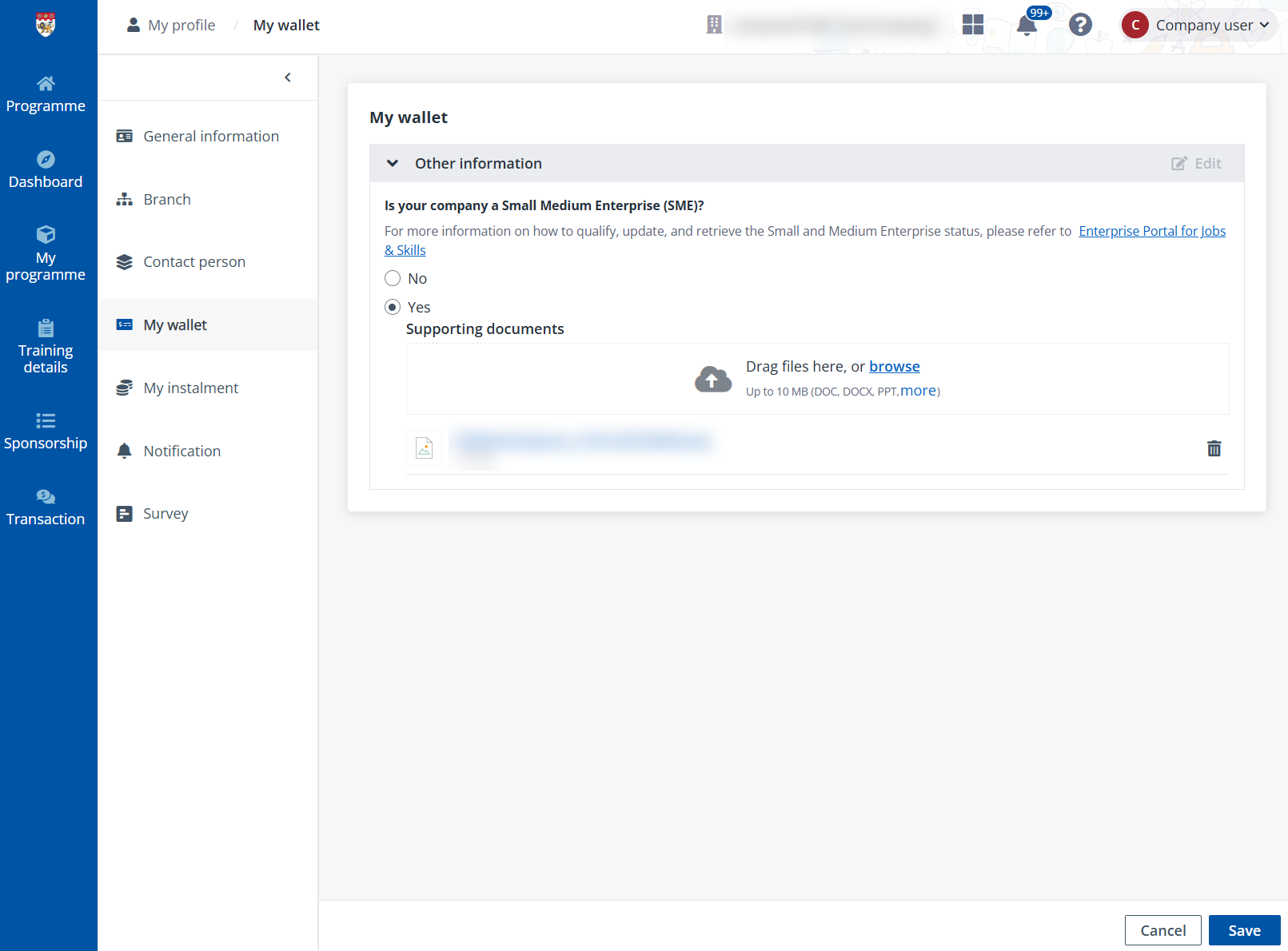The image size is (1288, 951).
Task: Go to Transaction in left sidebar
Action: click(46, 507)
